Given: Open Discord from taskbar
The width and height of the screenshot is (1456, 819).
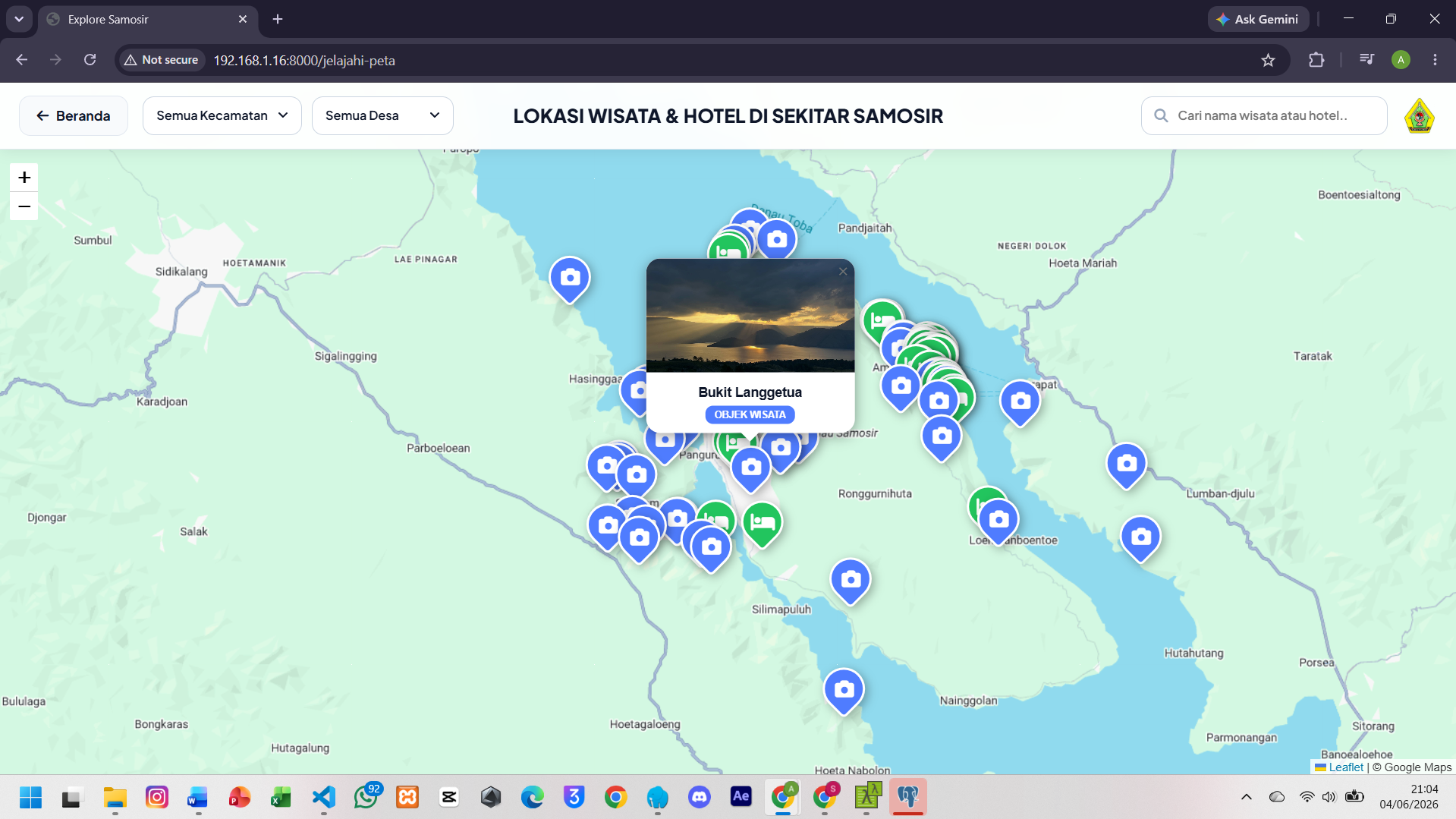Looking at the screenshot, I should (x=699, y=797).
